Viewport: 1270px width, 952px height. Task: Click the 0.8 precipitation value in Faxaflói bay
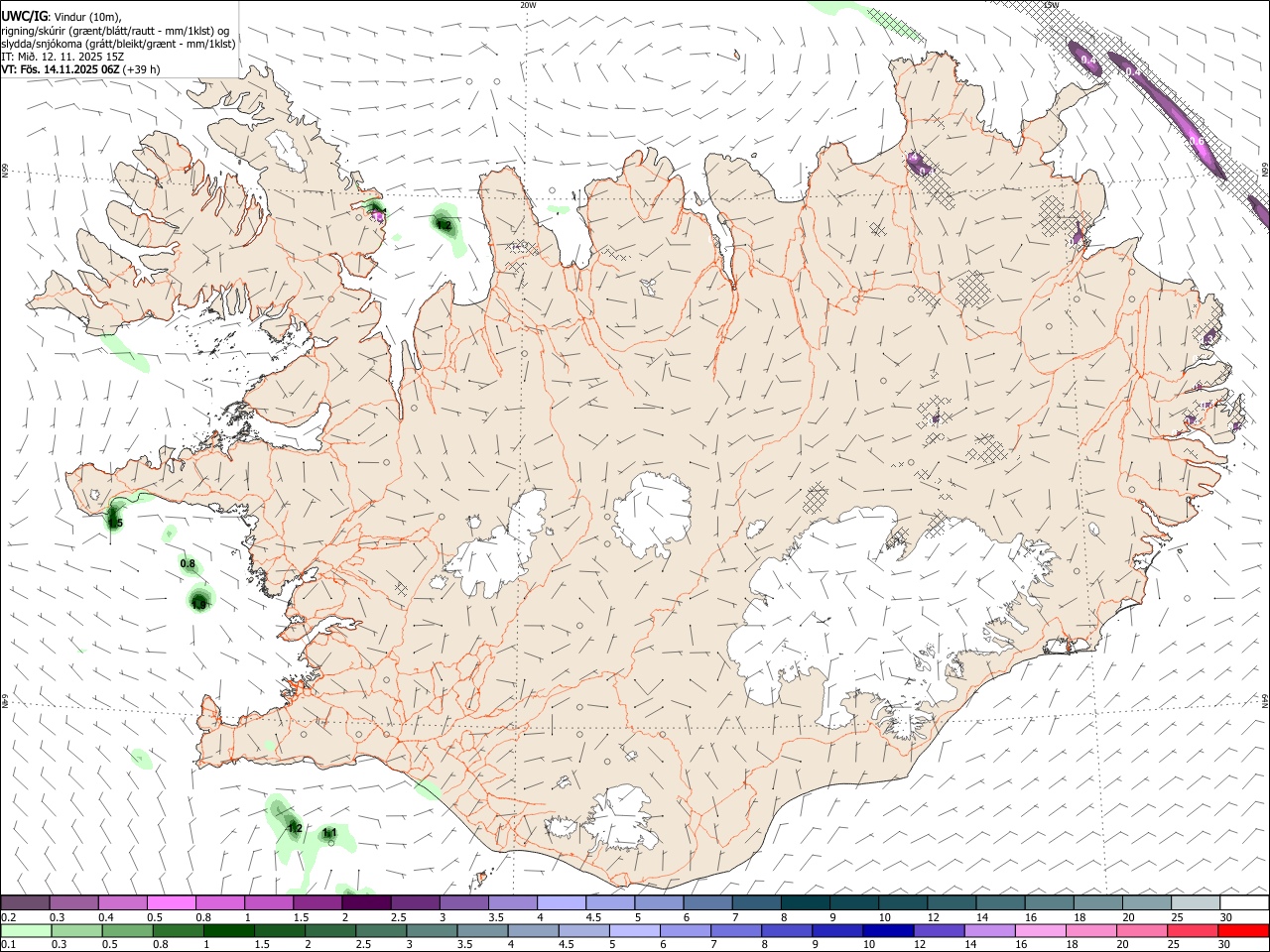188,563
